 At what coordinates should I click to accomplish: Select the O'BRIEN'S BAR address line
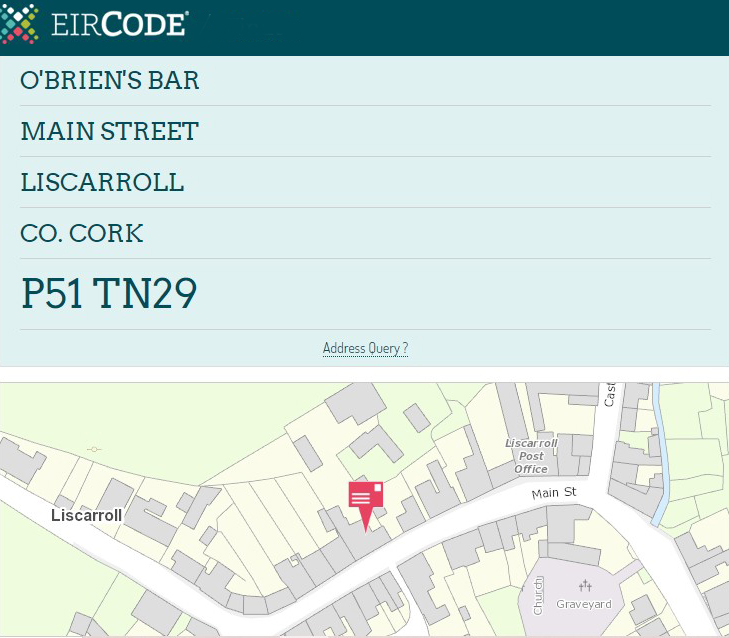coord(110,81)
